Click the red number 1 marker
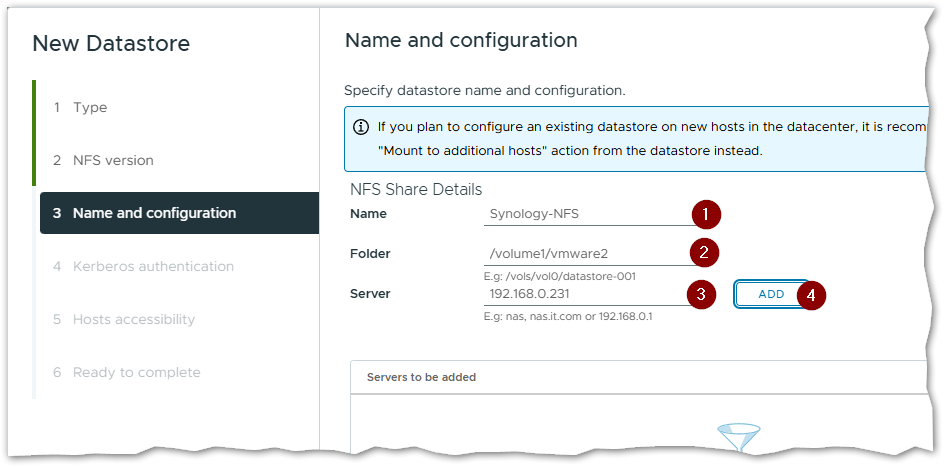This screenshot has height=467, width=946. pos(706,214)
